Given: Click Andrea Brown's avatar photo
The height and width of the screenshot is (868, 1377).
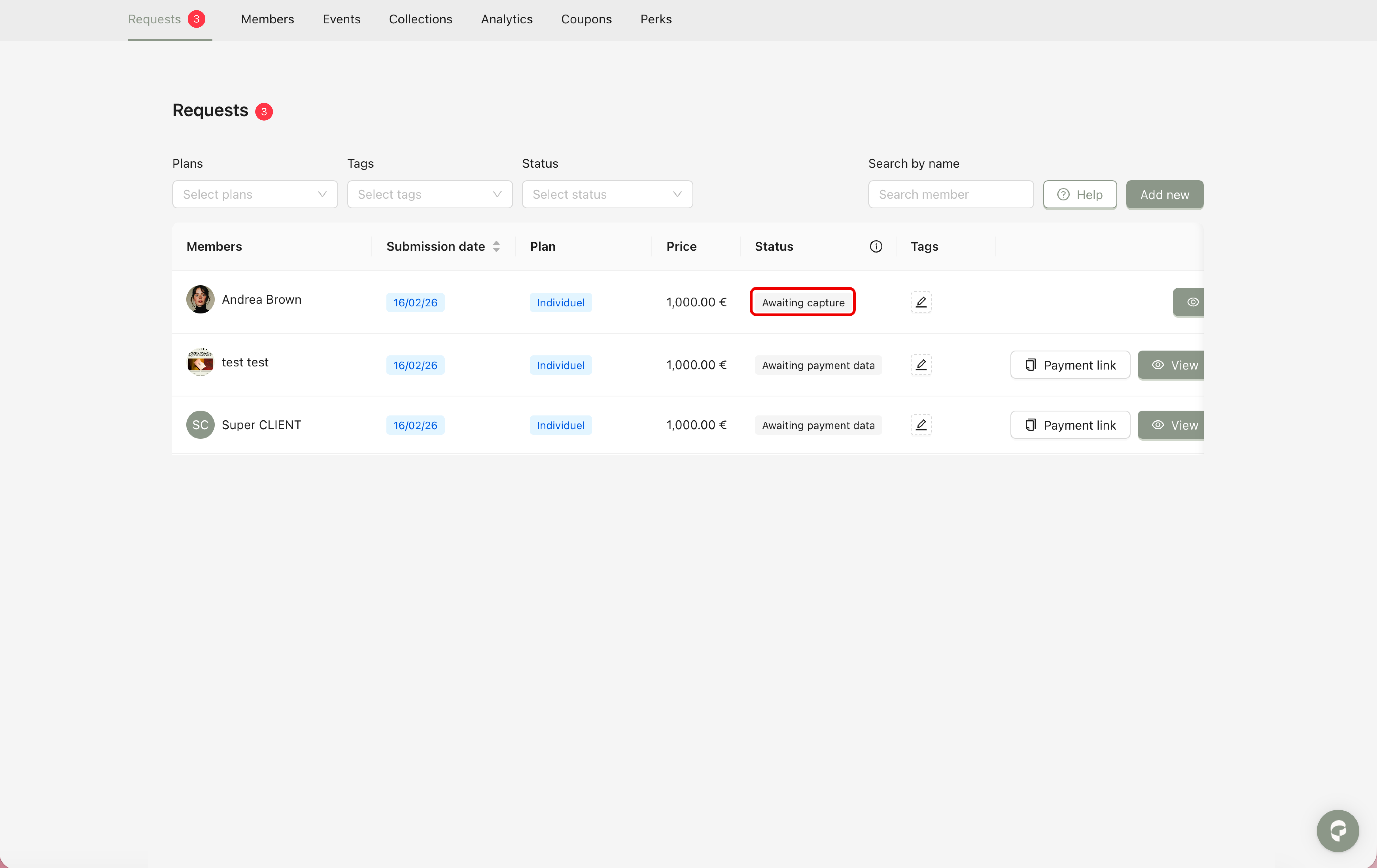Looking at the screenshot, I should point(200,300).
